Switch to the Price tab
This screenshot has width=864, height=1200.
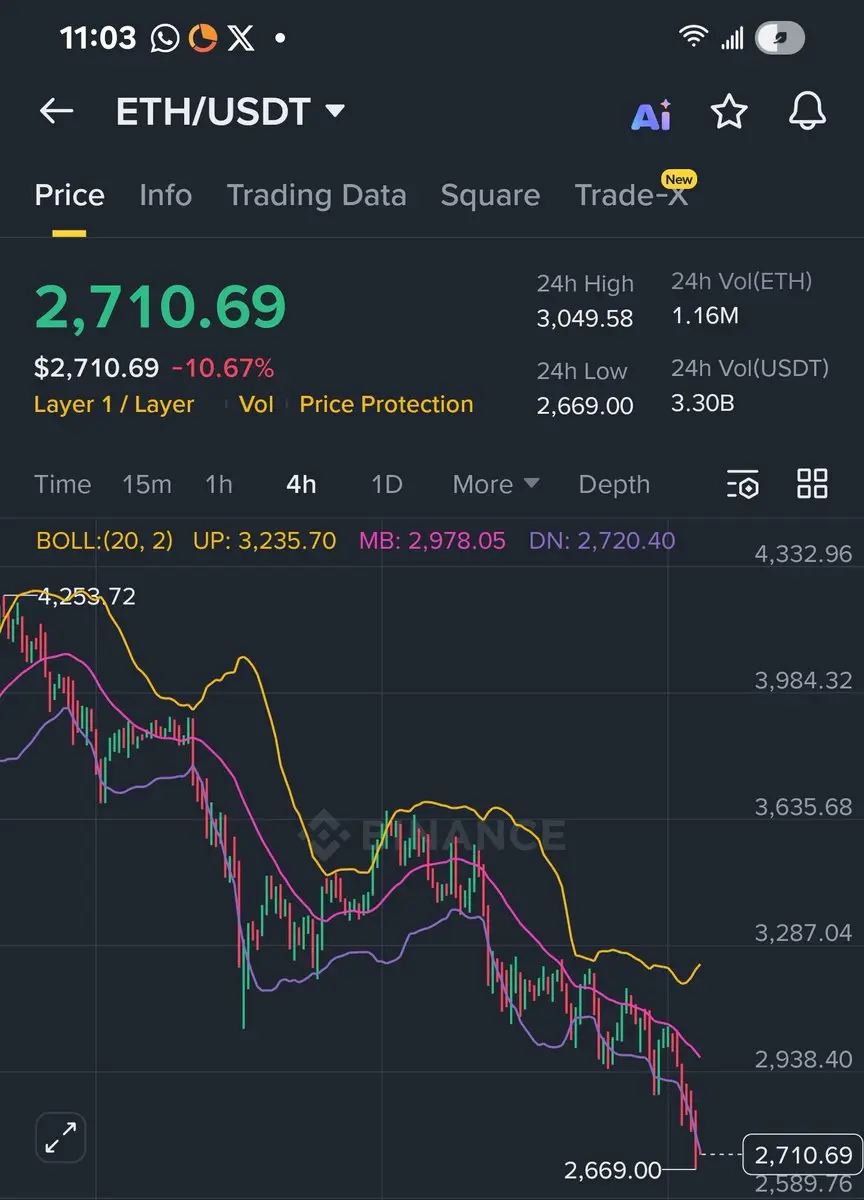pos(69,195)
